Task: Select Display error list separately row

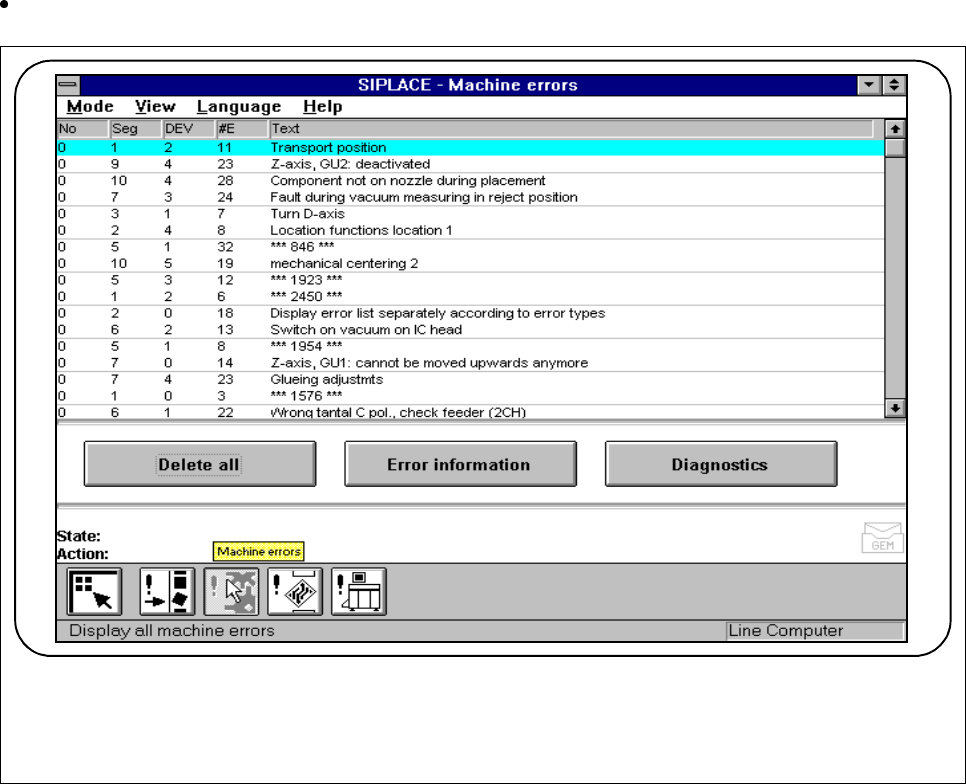Action: coord(471,313)
